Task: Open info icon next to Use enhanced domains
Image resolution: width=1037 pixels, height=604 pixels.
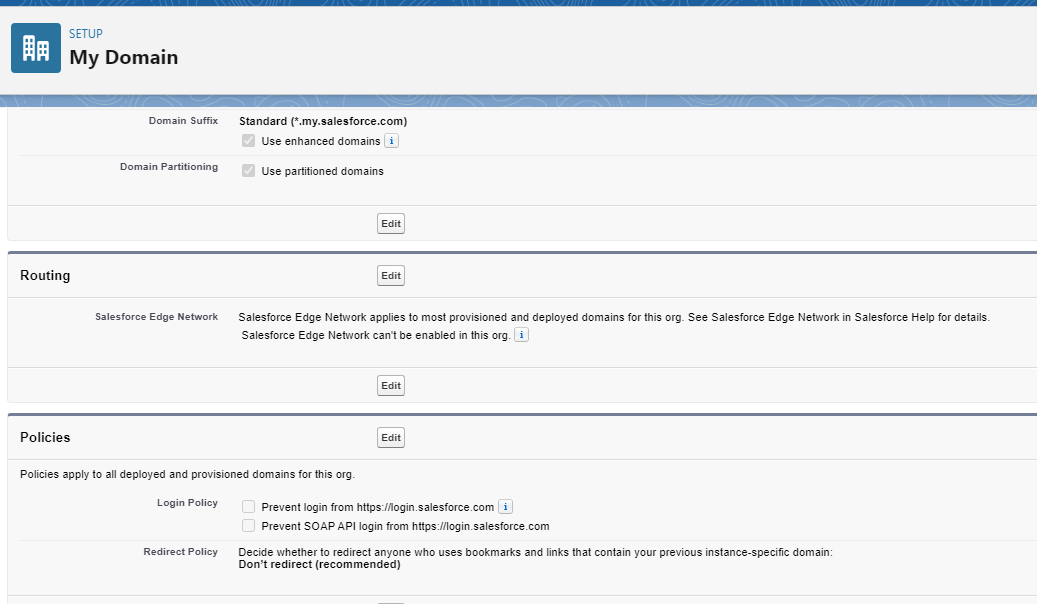Action: point(392,141)
